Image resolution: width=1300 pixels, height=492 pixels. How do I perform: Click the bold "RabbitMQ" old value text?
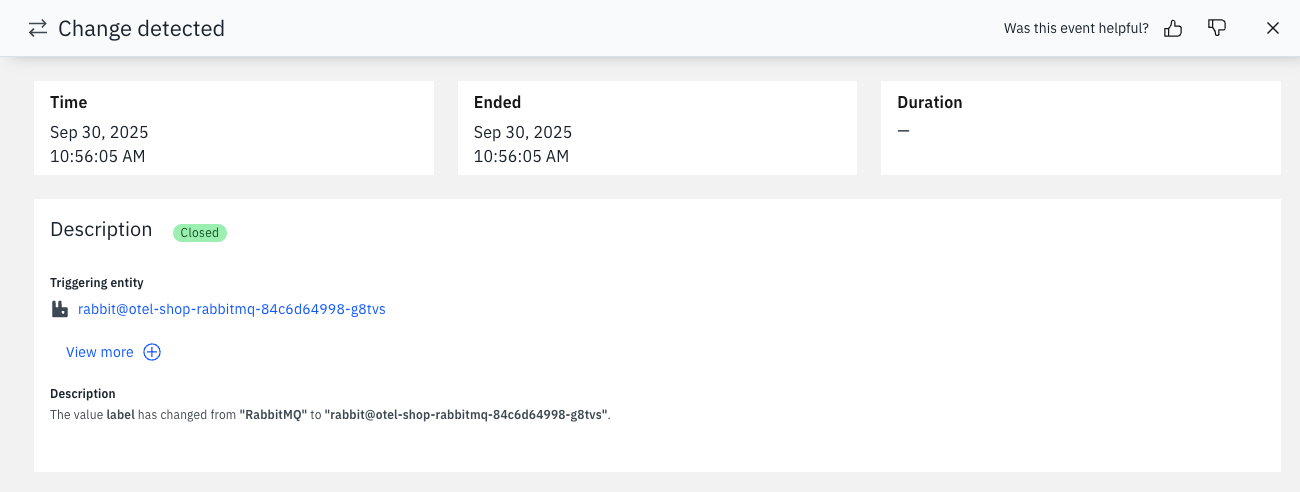[273, 414]
